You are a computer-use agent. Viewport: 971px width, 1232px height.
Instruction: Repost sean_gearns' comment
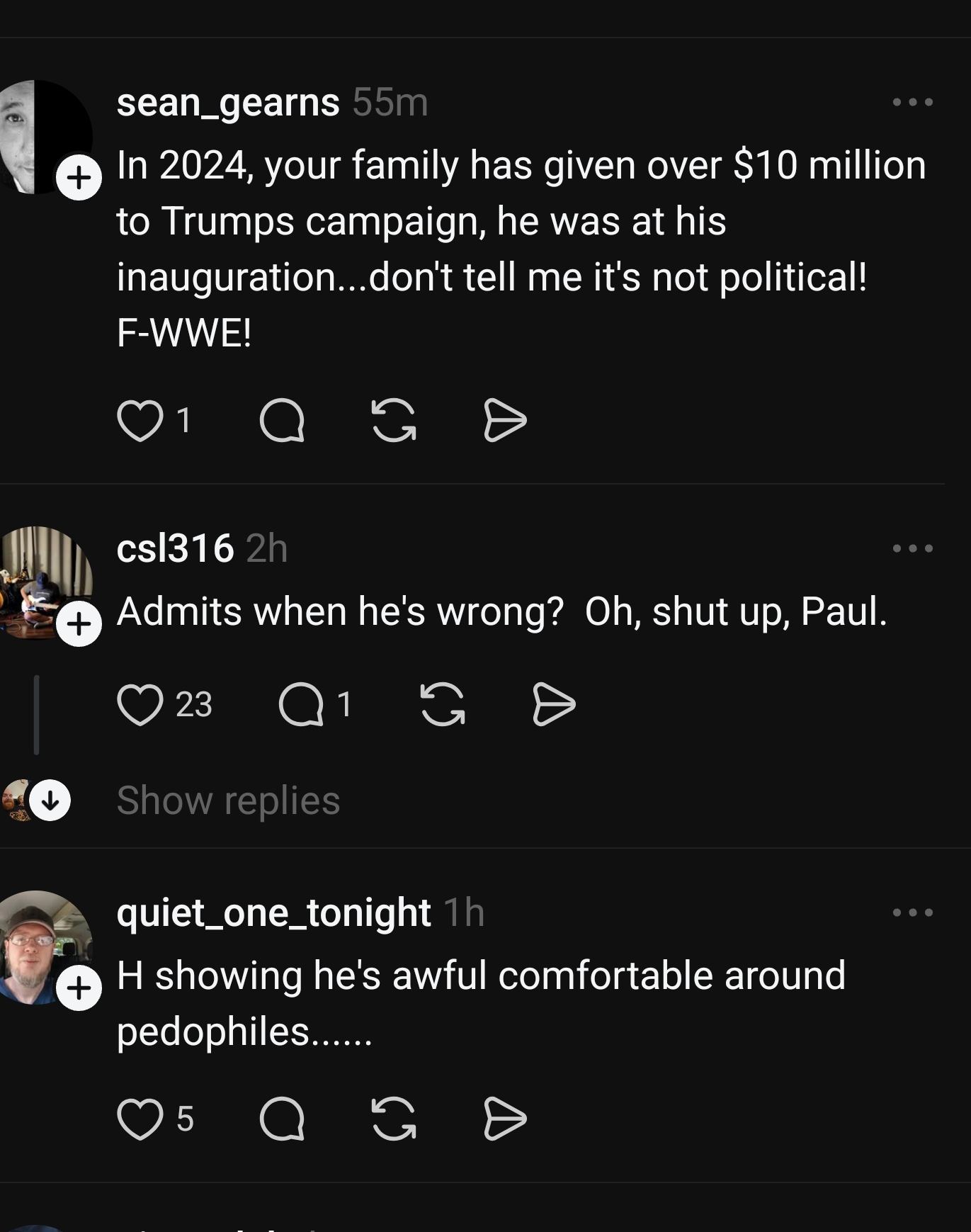coord(394,420)
